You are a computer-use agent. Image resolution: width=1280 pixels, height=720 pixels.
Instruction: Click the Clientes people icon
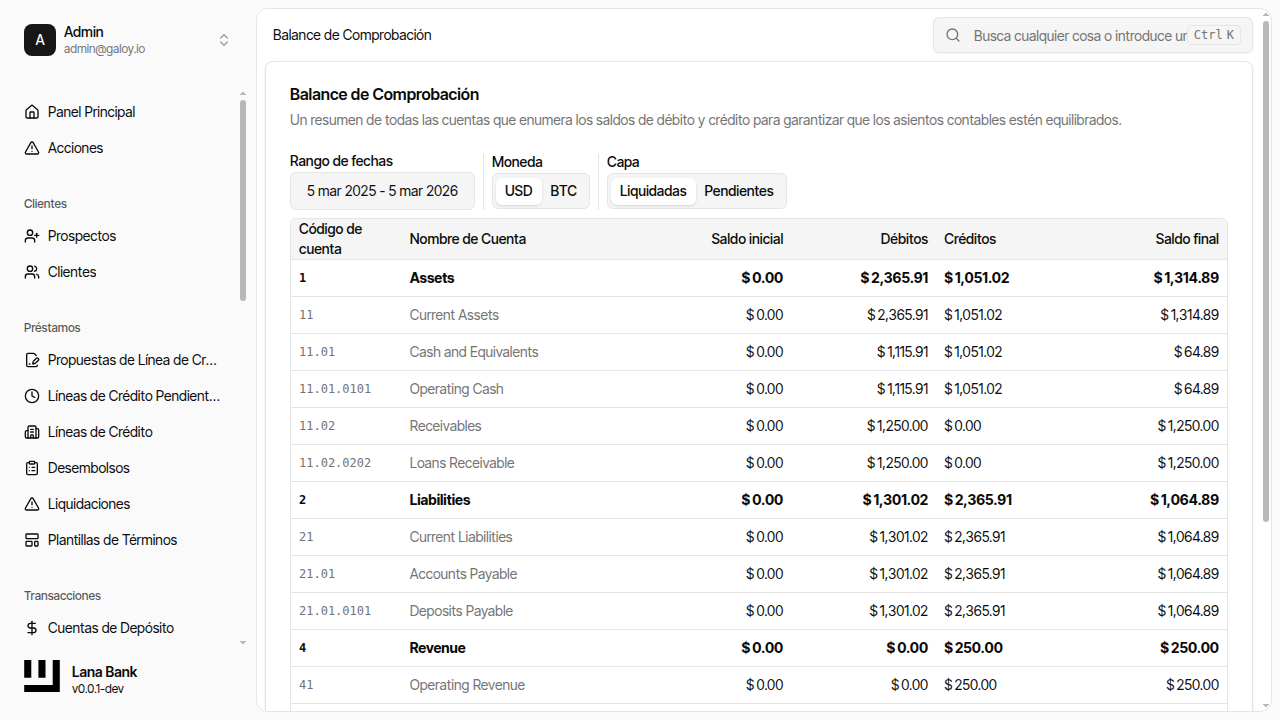coord(32,272)
